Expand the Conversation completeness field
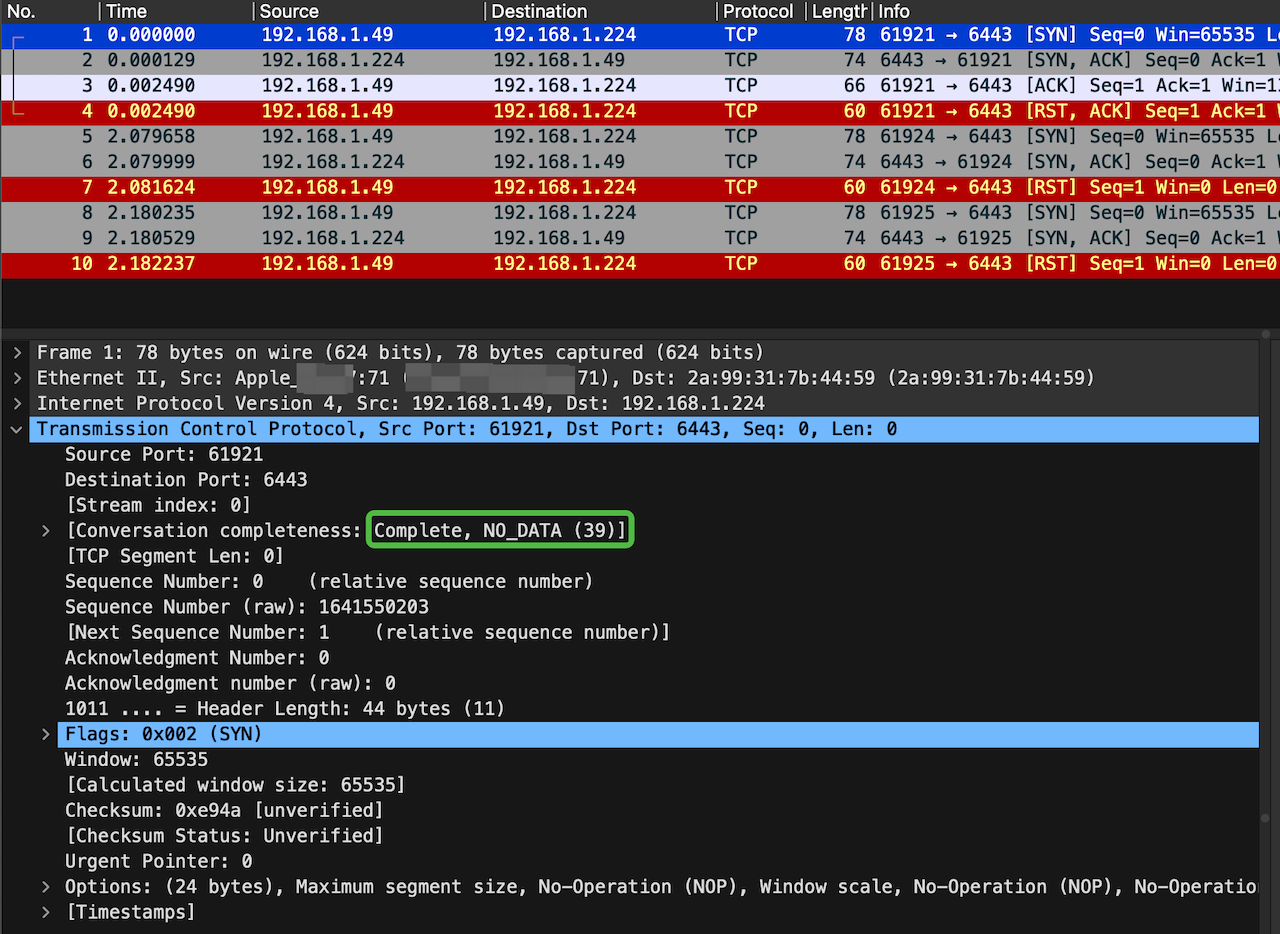 [x=45, y=531]
